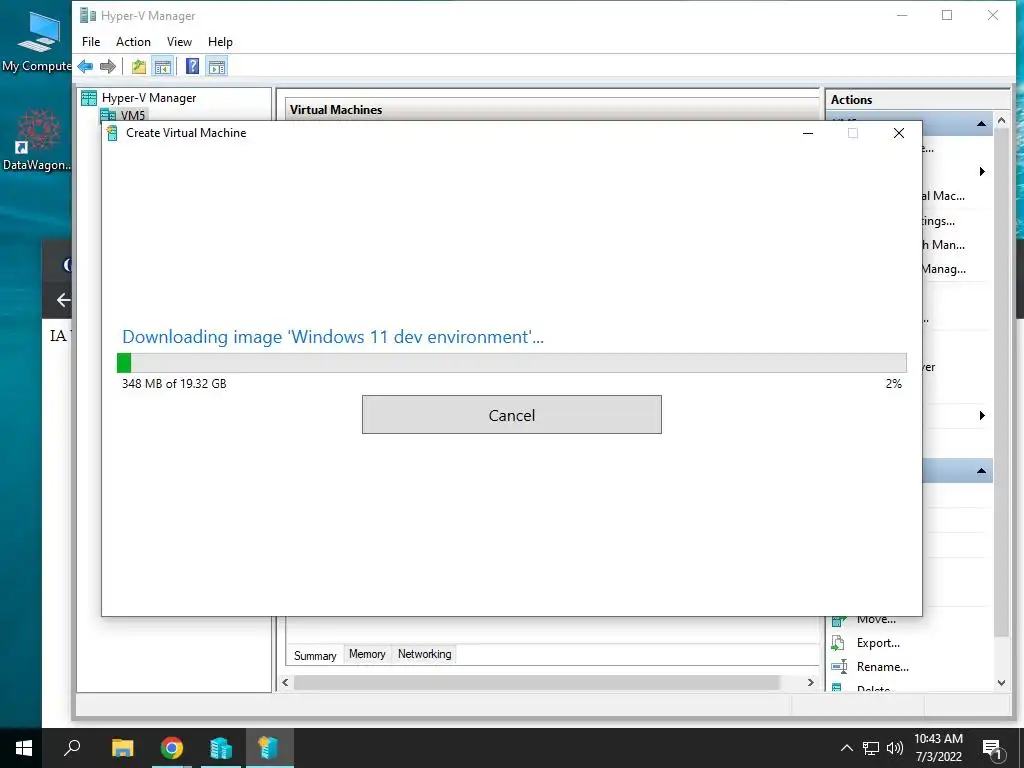Click the 2% progress percentage text
The width and height of the screenshot is (1024, 768).
point(893,383)
